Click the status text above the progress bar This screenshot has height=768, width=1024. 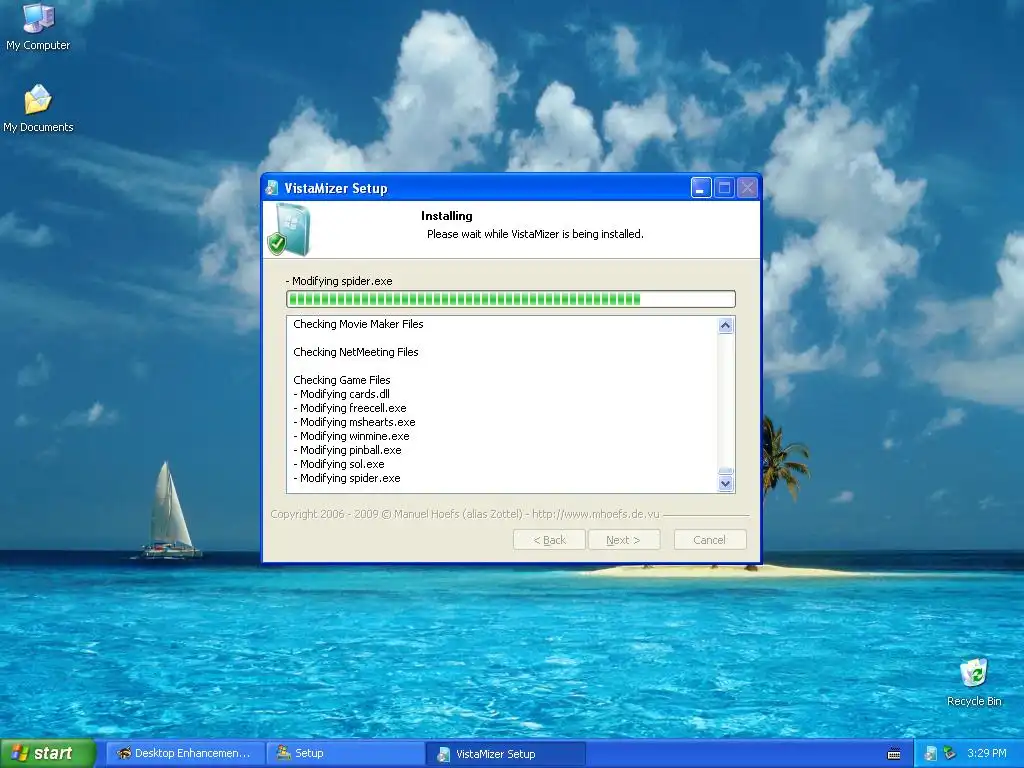339,281
